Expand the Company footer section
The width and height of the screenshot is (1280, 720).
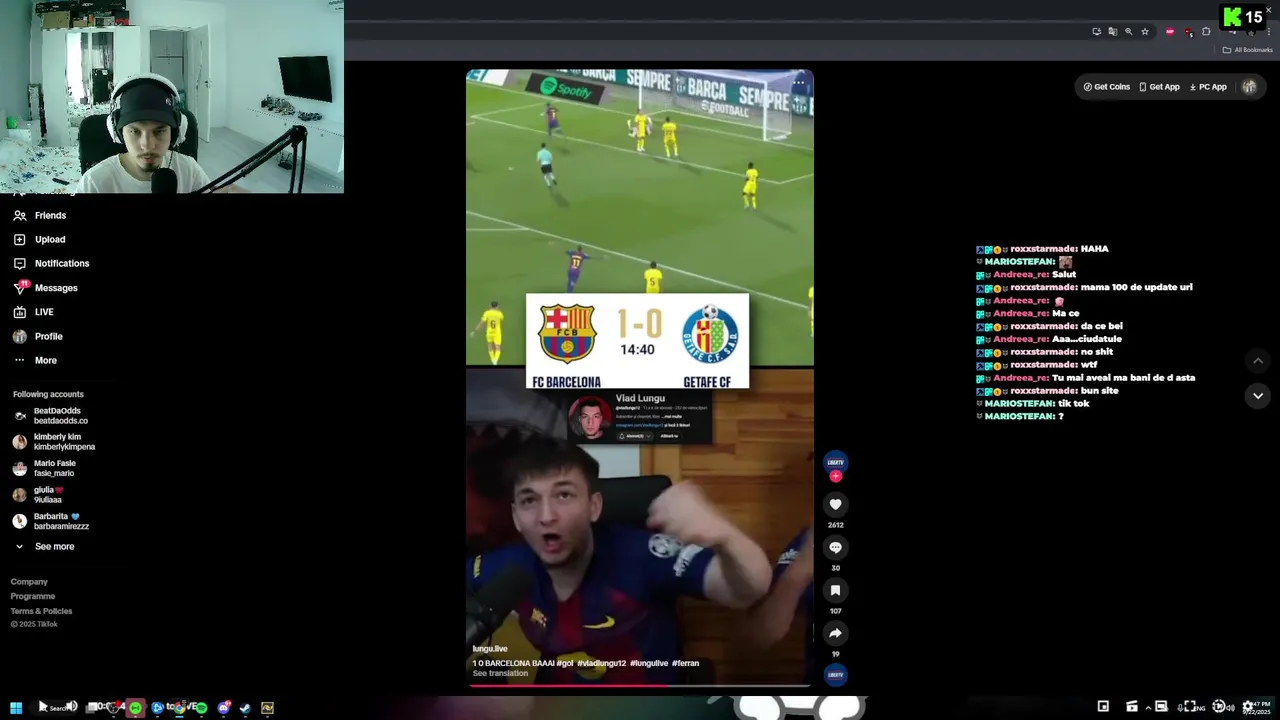(x=29, y=581)
